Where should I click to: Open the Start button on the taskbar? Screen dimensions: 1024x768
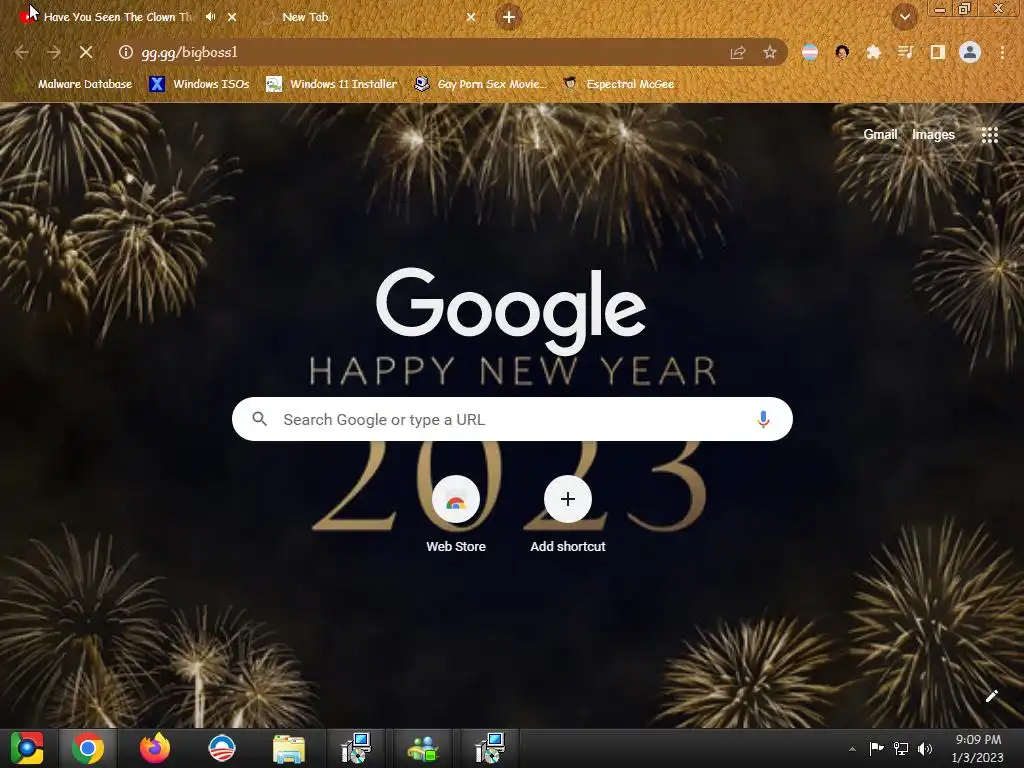27,748
